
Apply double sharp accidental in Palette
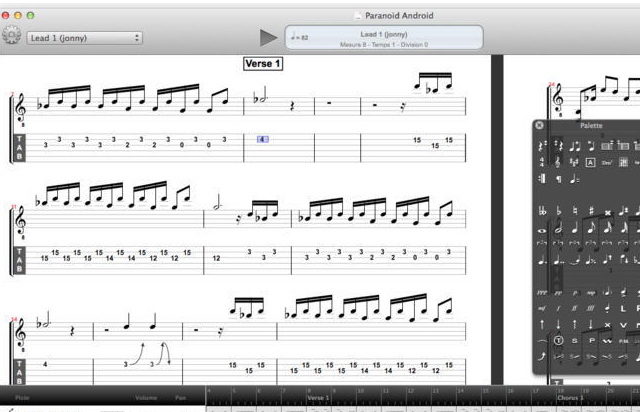[607, 212]
